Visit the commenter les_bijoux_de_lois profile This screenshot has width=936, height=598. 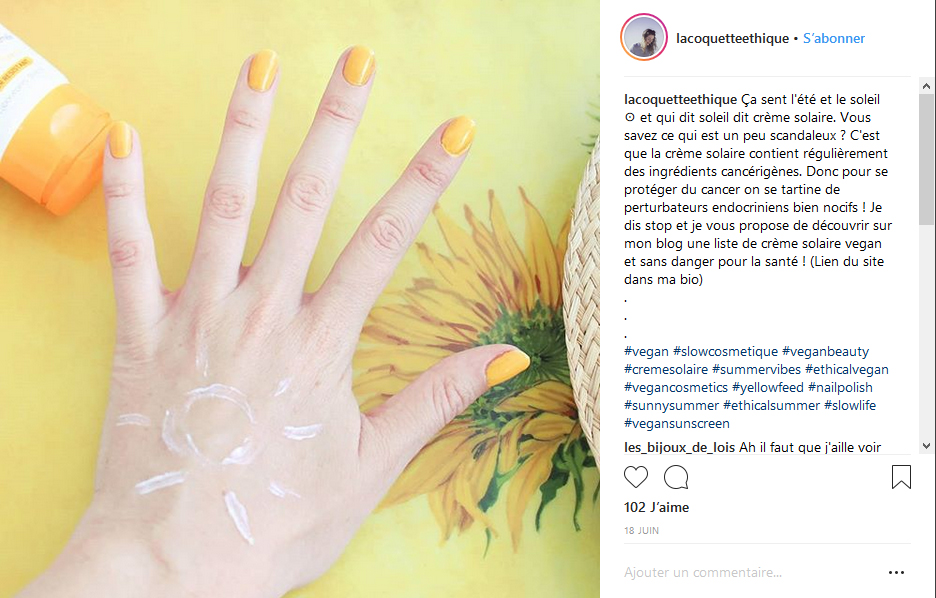pyautogui.click(x=679, y=447)
